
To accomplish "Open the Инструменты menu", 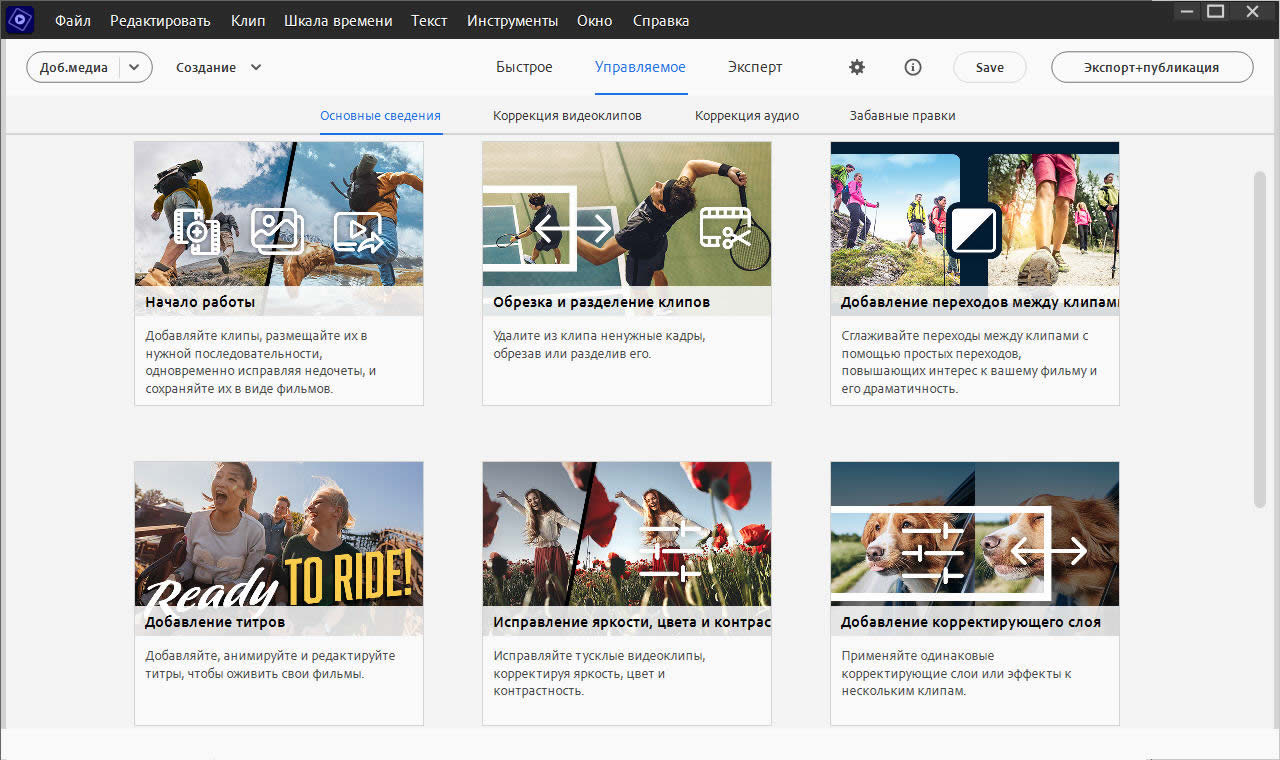I will (x=512, y=21).
